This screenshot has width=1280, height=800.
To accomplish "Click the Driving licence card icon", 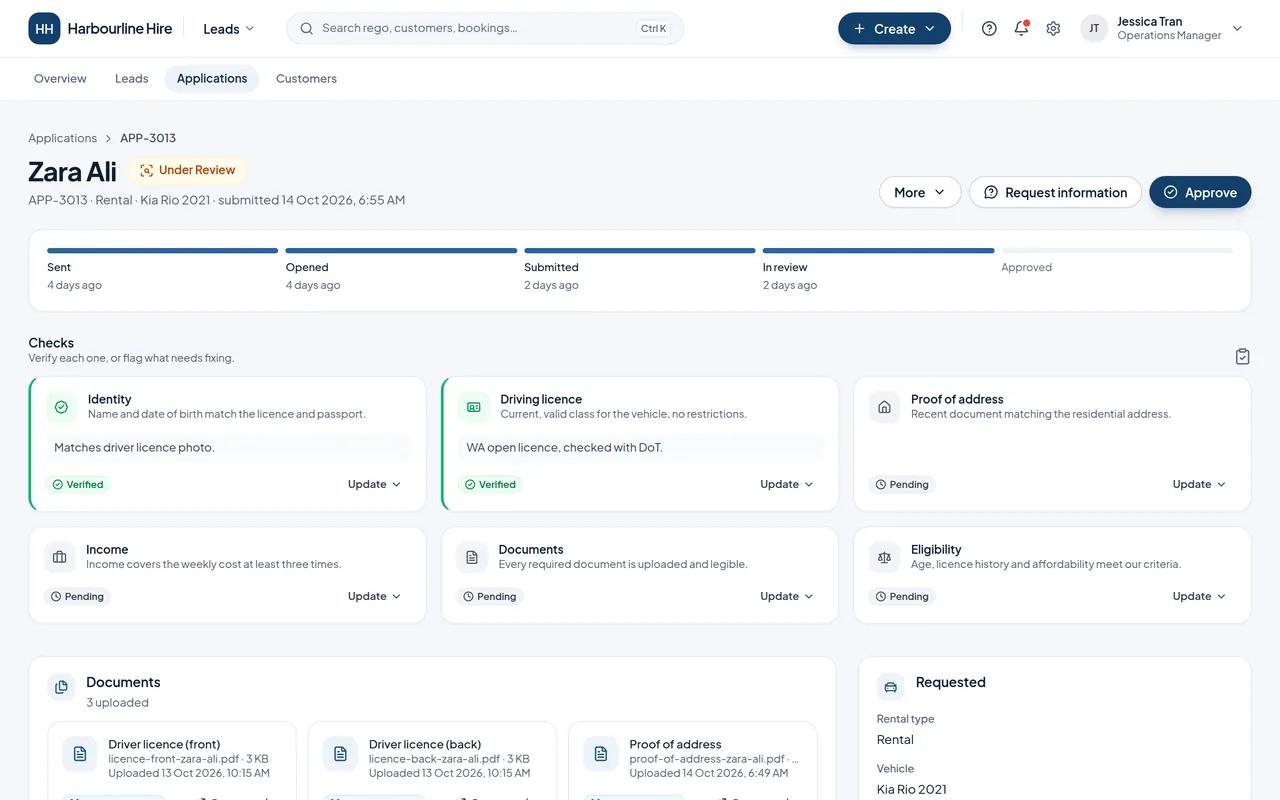I will 474,407.
